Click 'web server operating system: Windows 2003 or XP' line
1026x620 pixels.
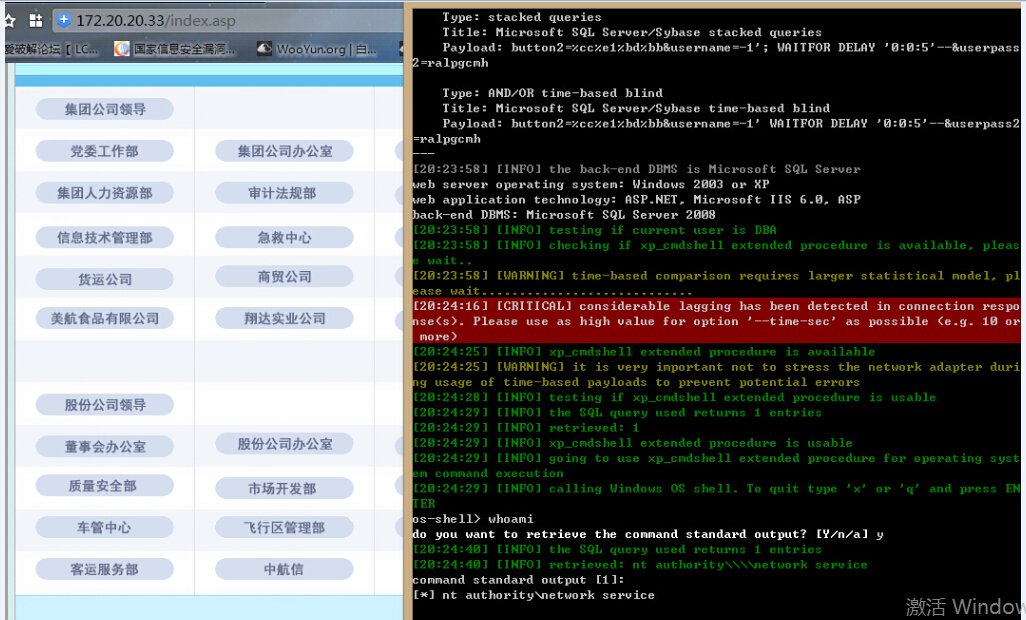click(x=591, y=184)
